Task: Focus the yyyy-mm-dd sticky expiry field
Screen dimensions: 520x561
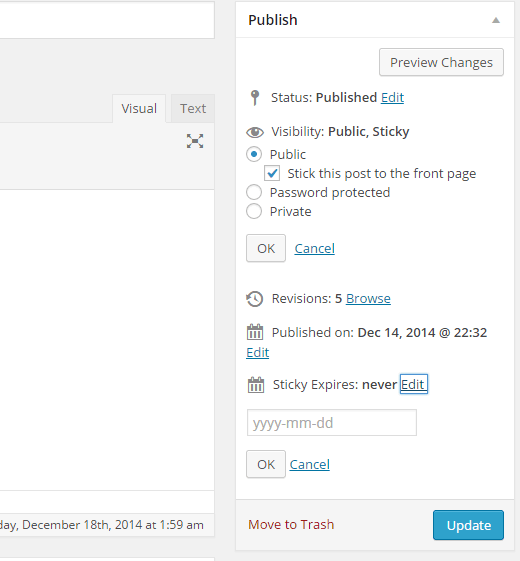Action: pos(332,423)
